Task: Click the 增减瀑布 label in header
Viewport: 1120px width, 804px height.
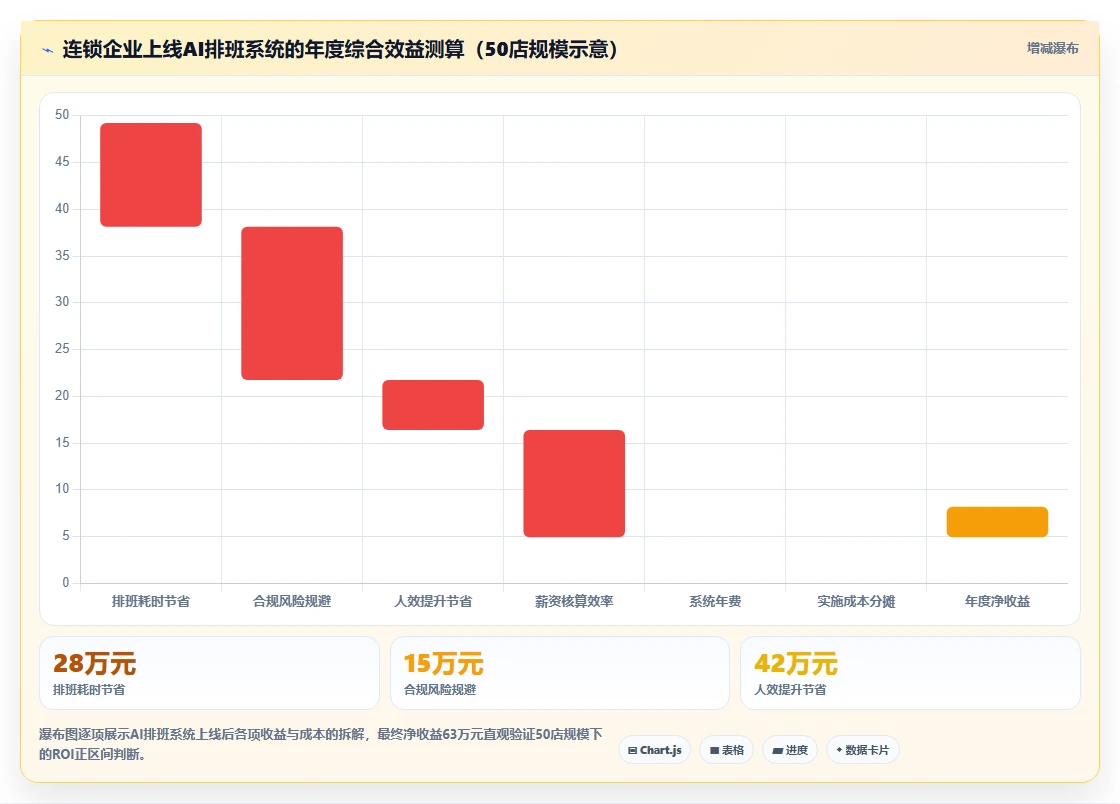Action: (1052, 49)
